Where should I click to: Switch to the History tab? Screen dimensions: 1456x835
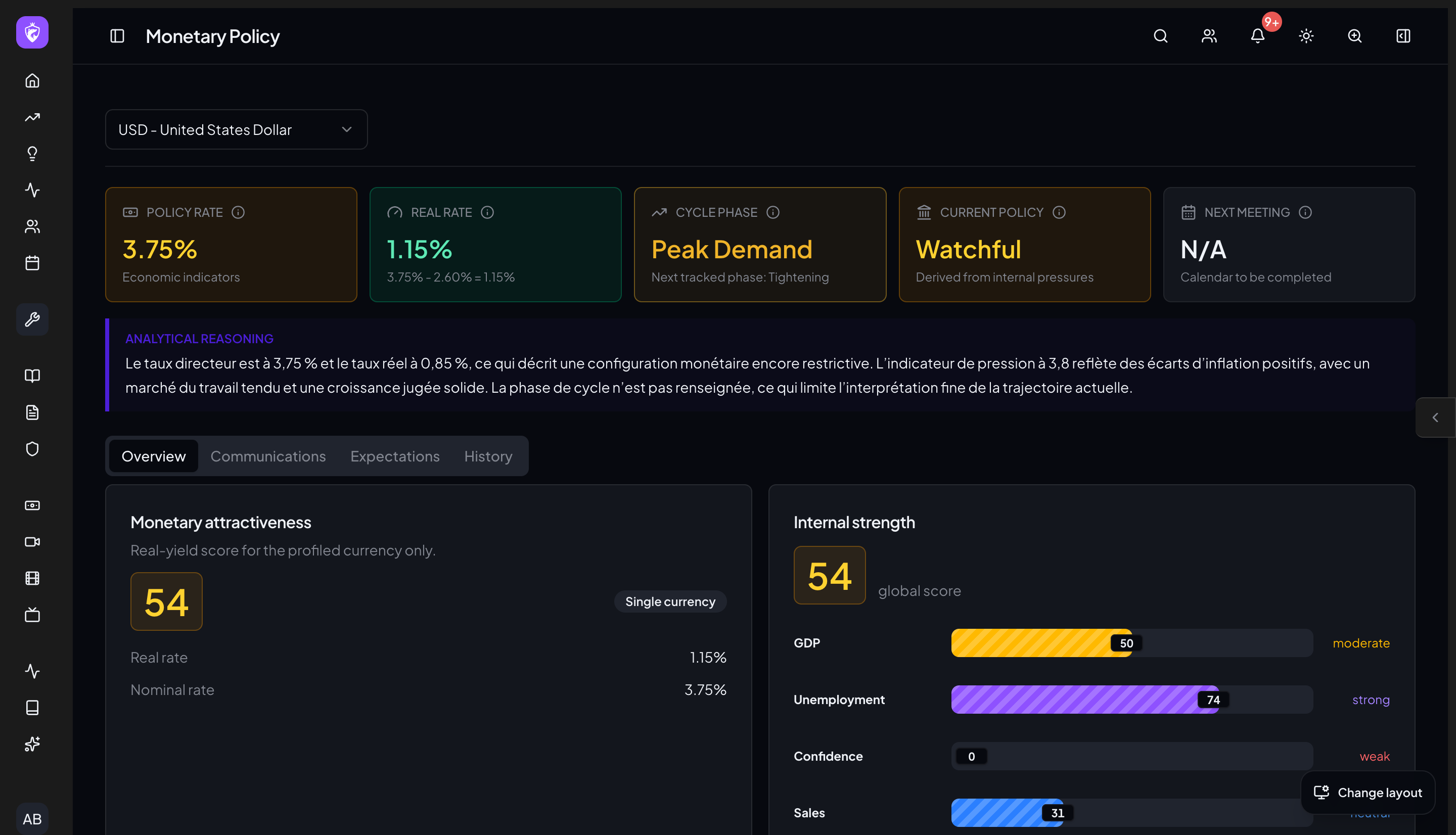[488, 456]
